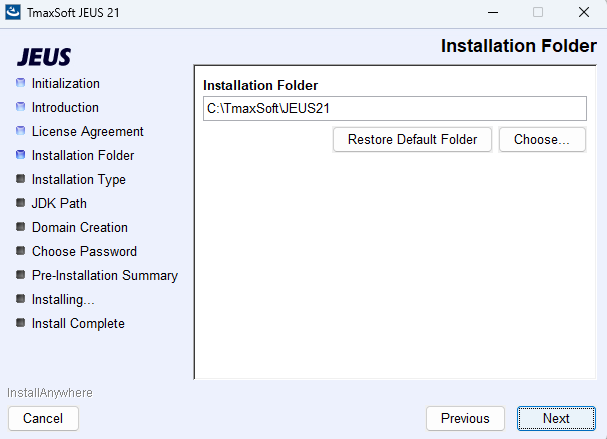Image resolution: width=607 pixels, height=439 pixels.
Task: Go back with the Previous button
Action: (x=465, y=418)
